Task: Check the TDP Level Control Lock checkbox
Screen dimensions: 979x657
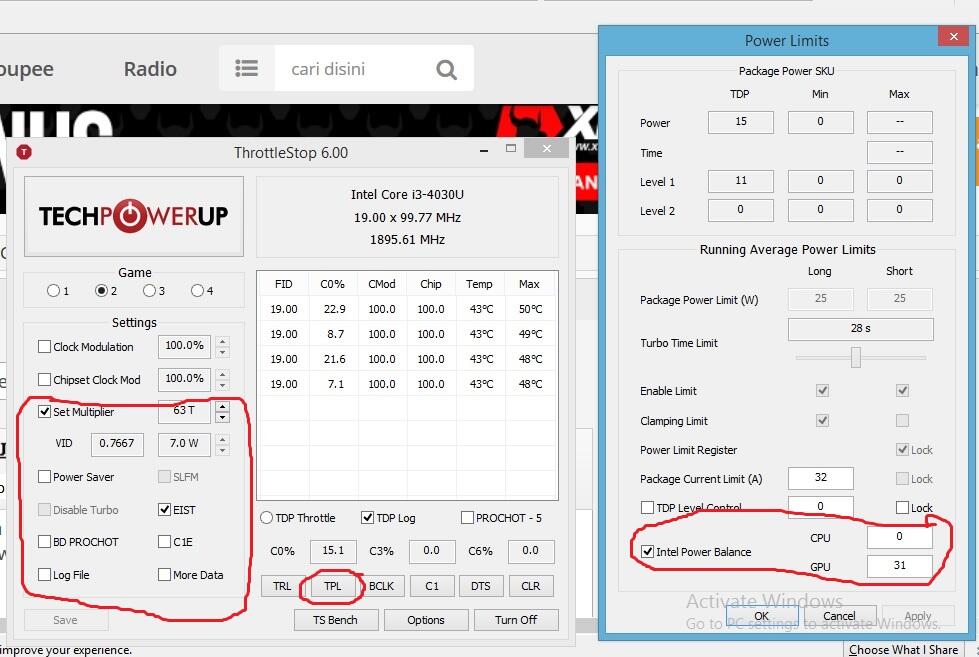Action: pos(902,507)
